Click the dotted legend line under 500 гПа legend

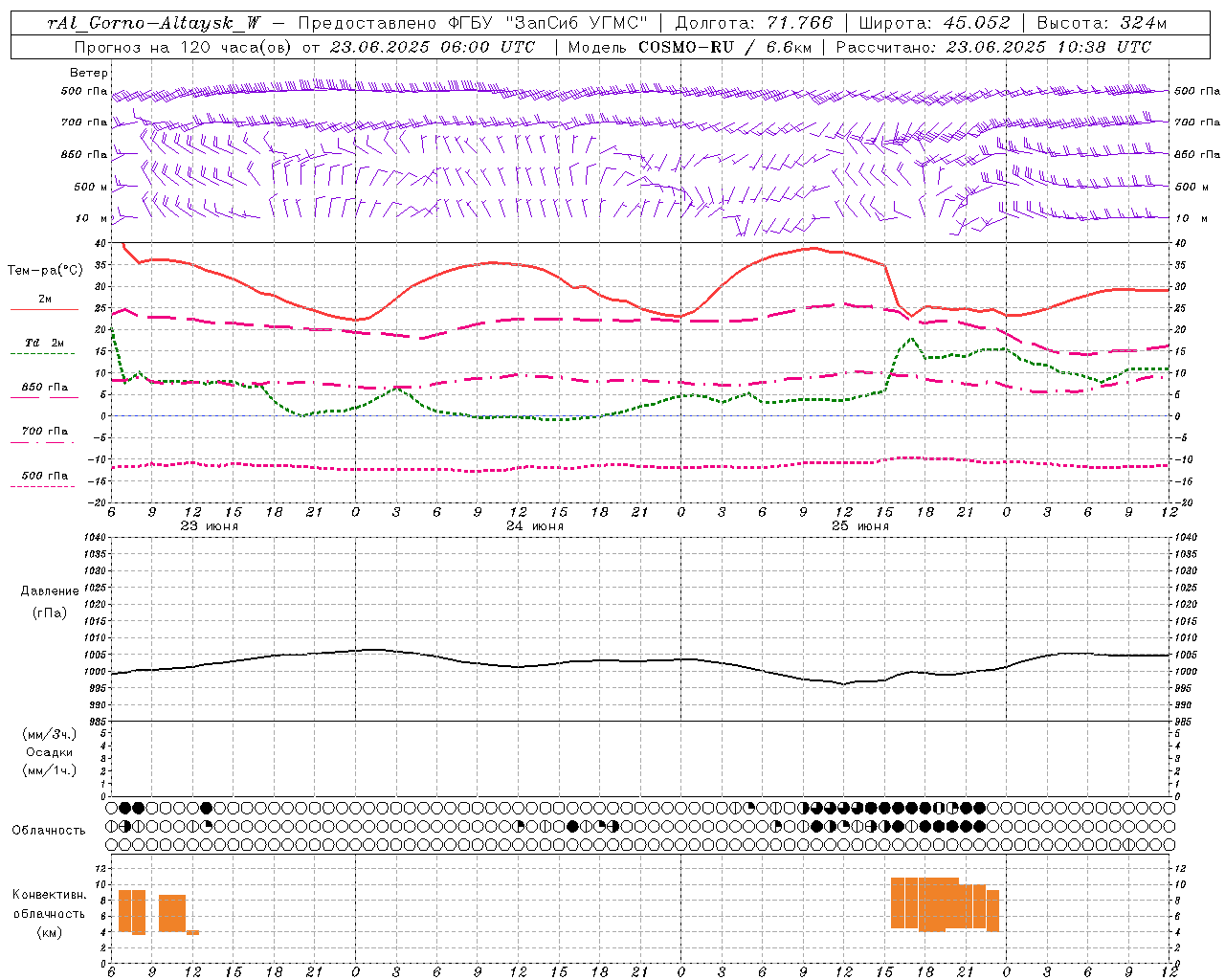coord(43,486)
